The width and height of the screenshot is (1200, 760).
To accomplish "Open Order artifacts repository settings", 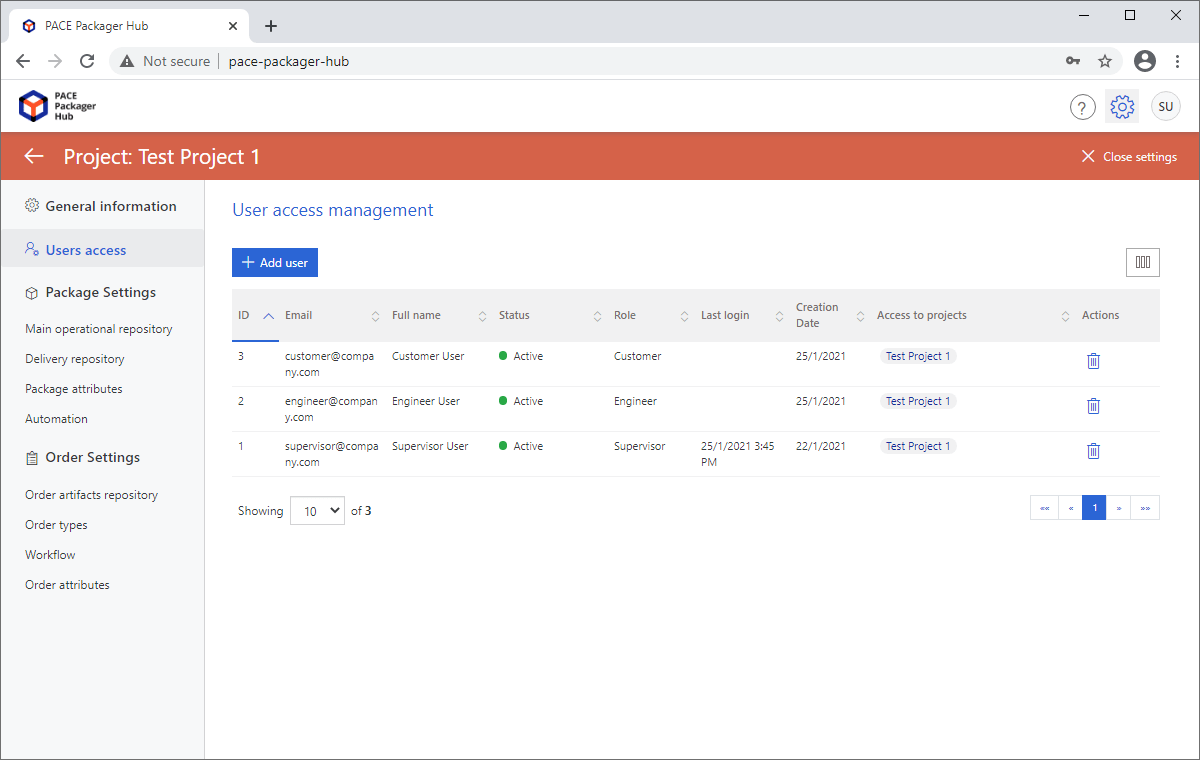I will [92, 495].
